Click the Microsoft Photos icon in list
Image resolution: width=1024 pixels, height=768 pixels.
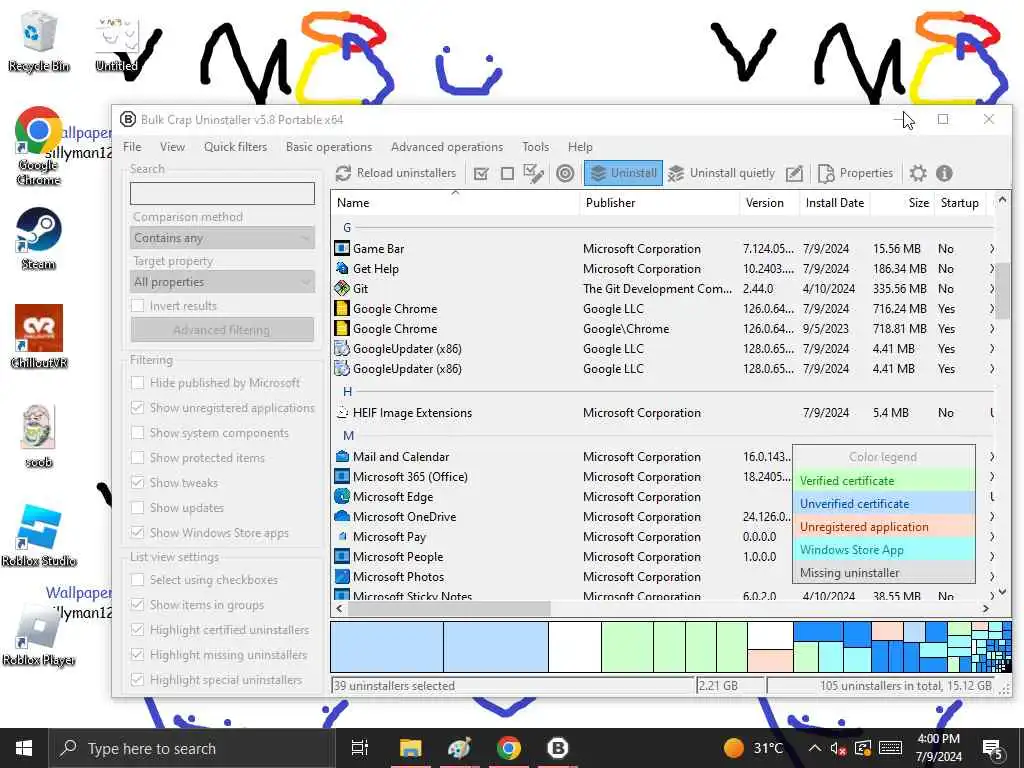coord(342,577)
